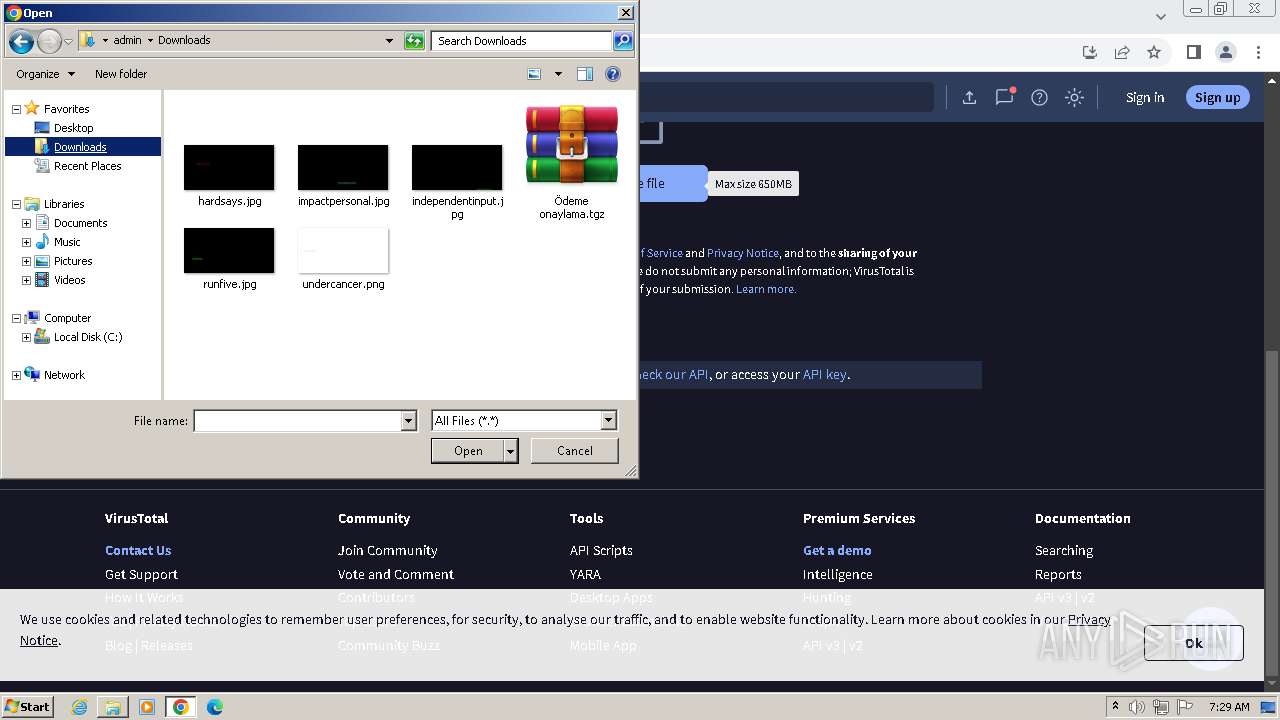Click the Open button
This screenshot has width=1280, height=720.
468,452
